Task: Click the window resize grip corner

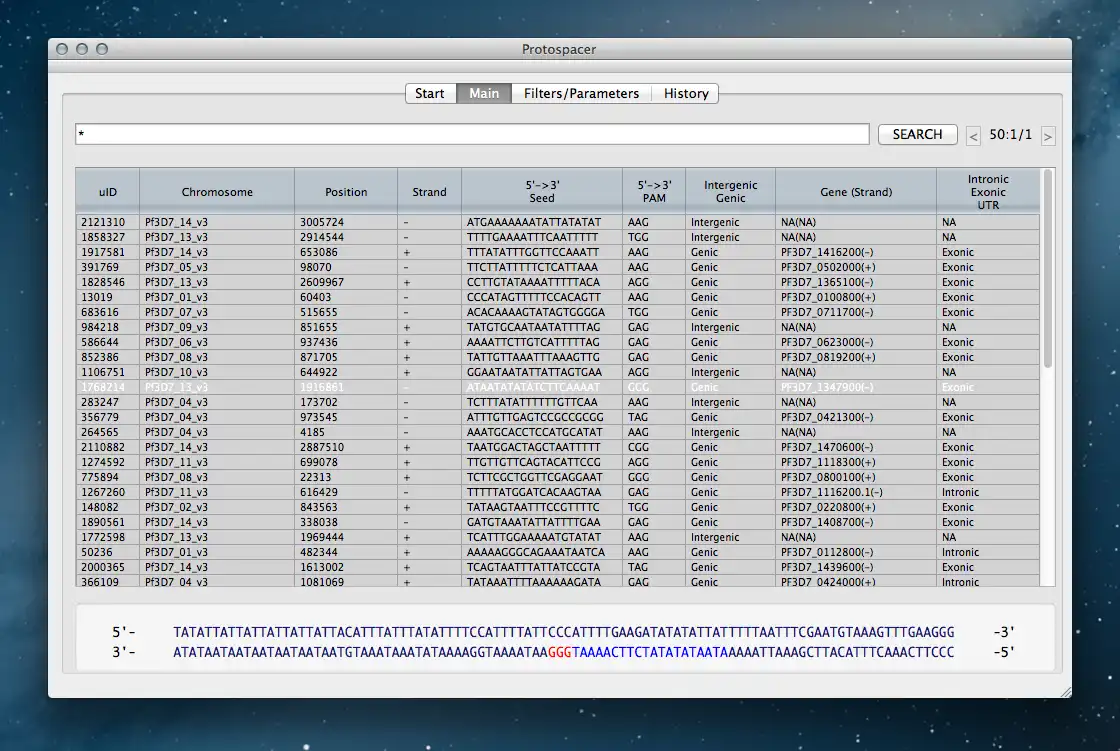Action: tap(1066, 692)
